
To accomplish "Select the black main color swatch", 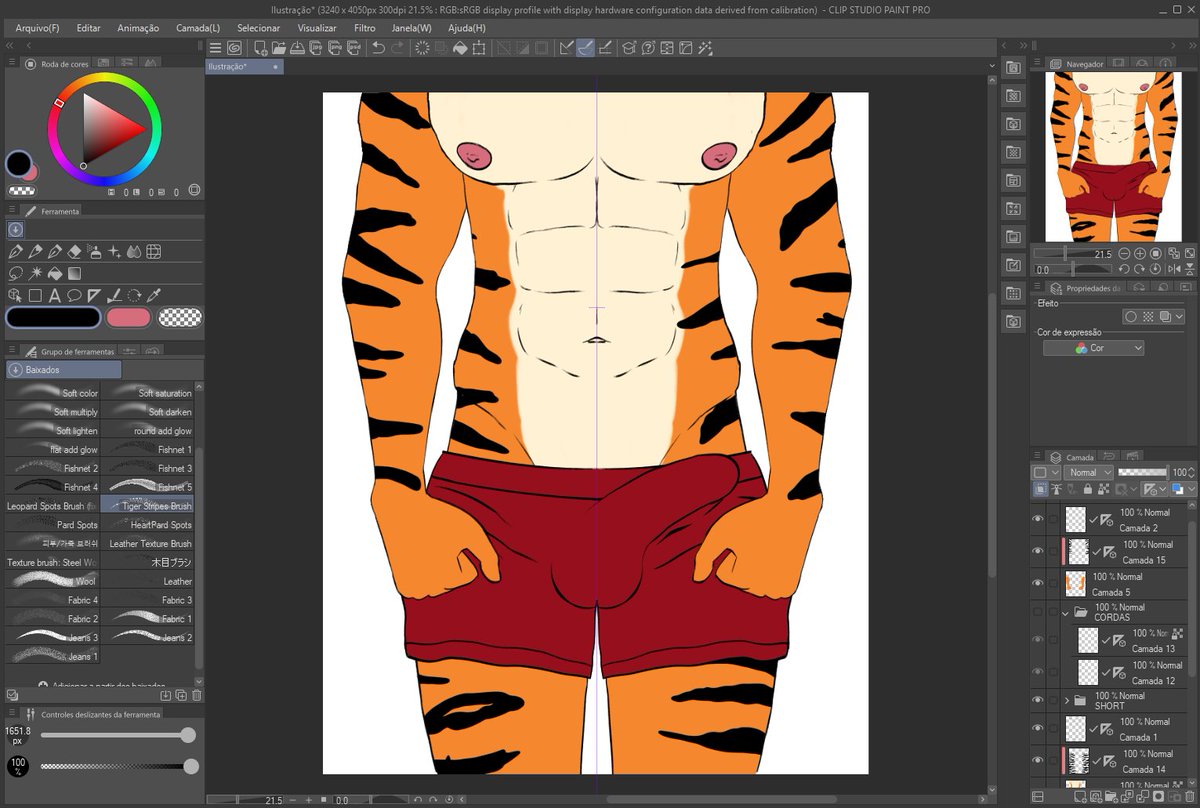I will [x=53, y=318].
